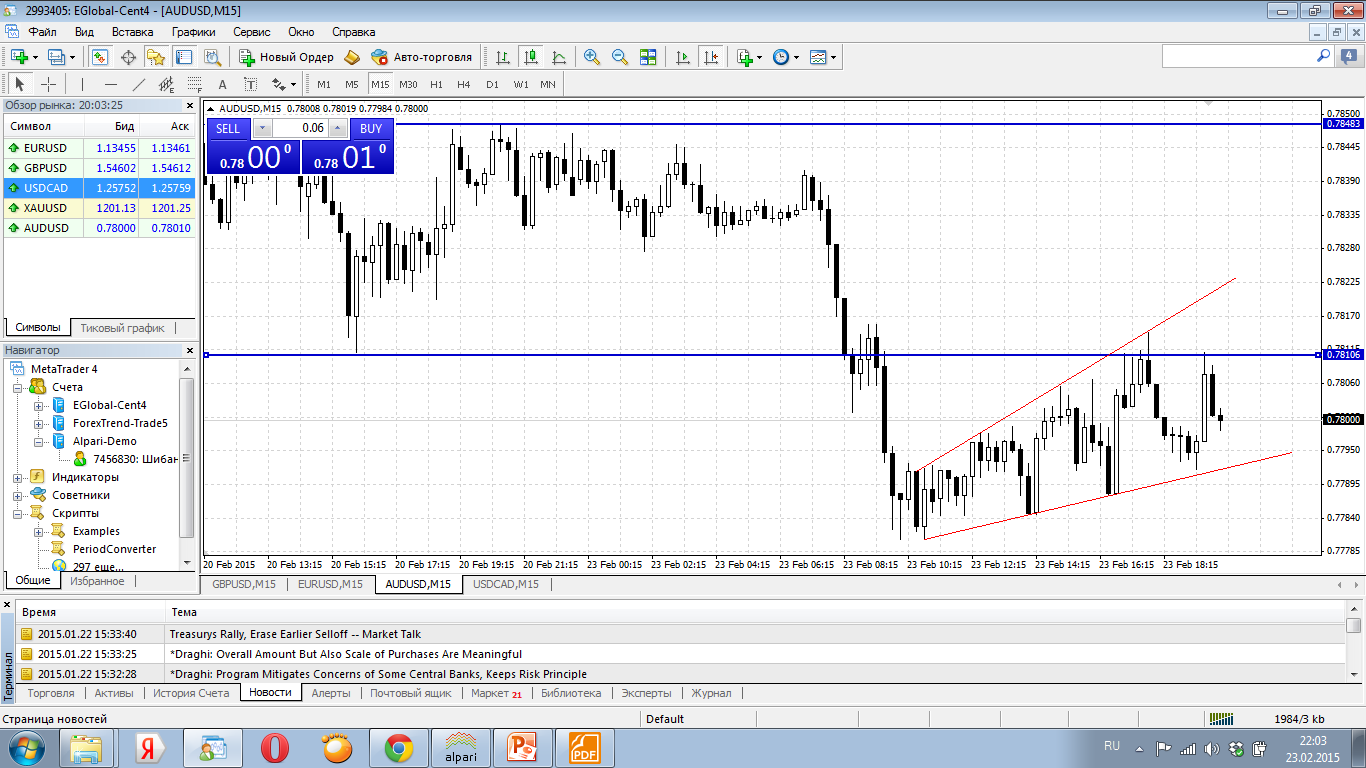Switch the chart to candlestick mode
1366x768 pixels.
(530, 57)
